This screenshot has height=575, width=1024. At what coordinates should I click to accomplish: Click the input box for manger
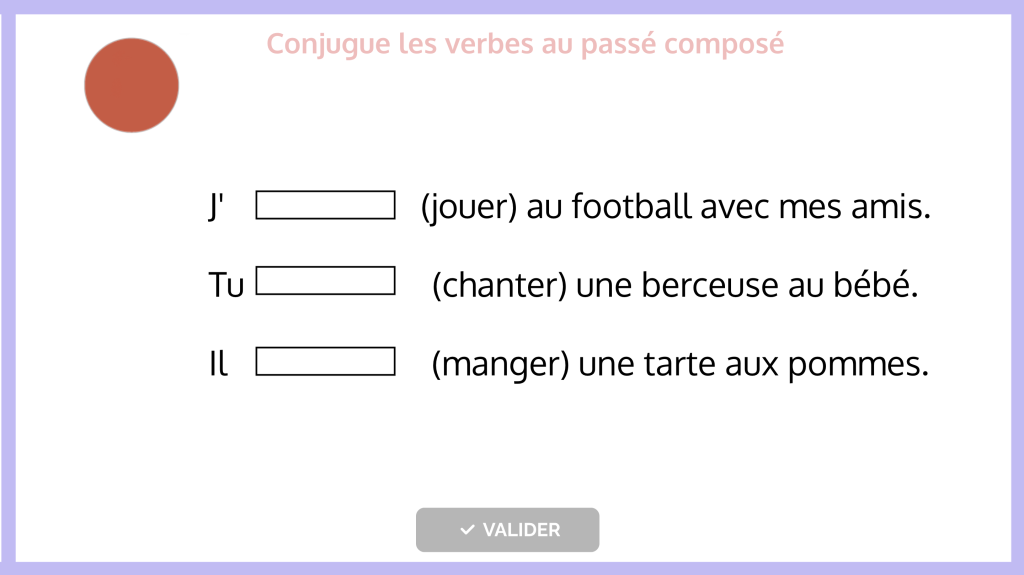(x=325, y=361)
